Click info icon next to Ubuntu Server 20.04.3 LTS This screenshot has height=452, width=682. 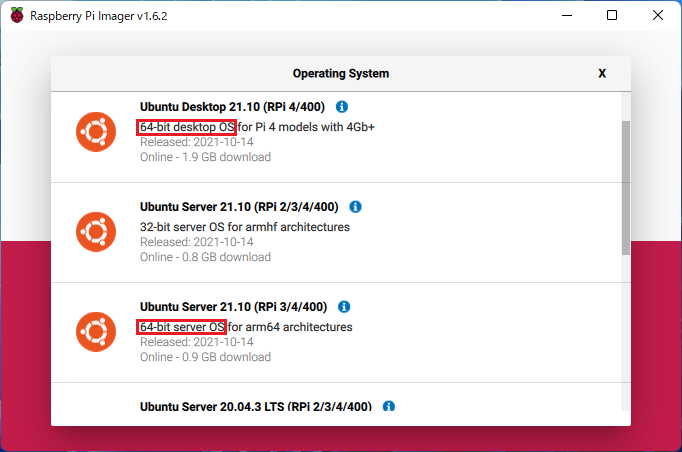point(389,406)
